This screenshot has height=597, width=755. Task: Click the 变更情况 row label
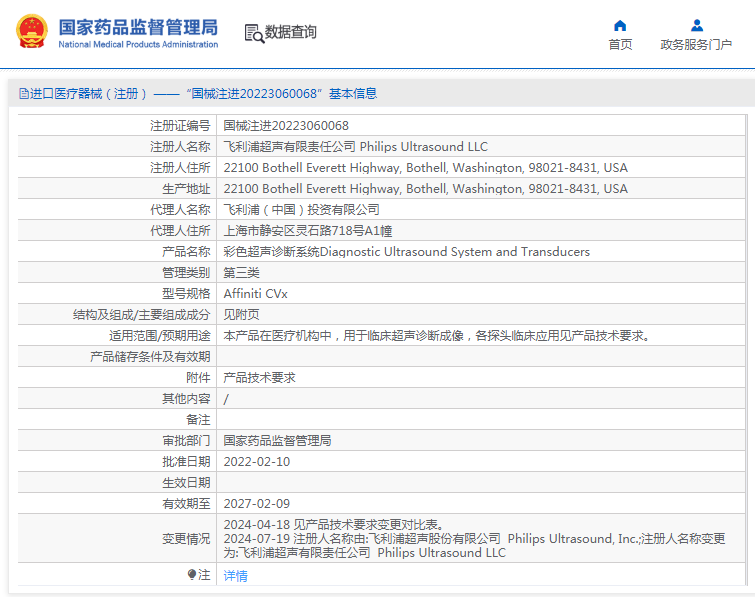[x=186, y=539]
